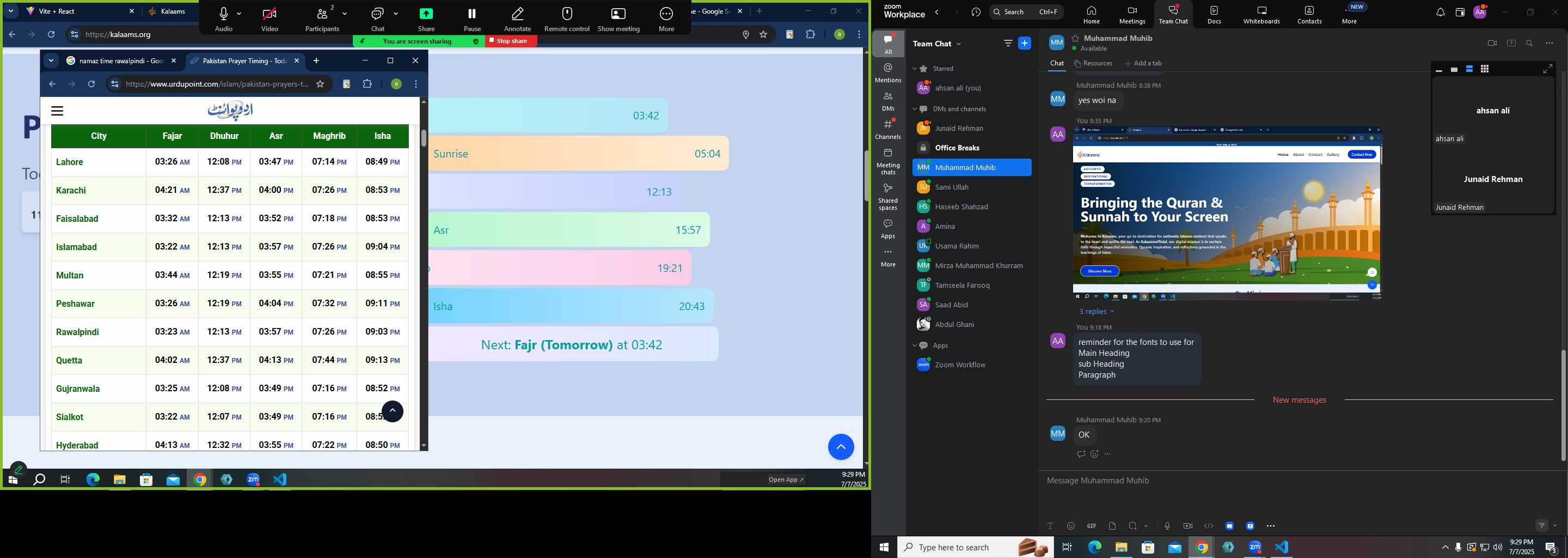The height and width of the screenshot is (558, 1568).
Task: Bookmark the UrduPoint page with star
Action: (x=320, y=84)
